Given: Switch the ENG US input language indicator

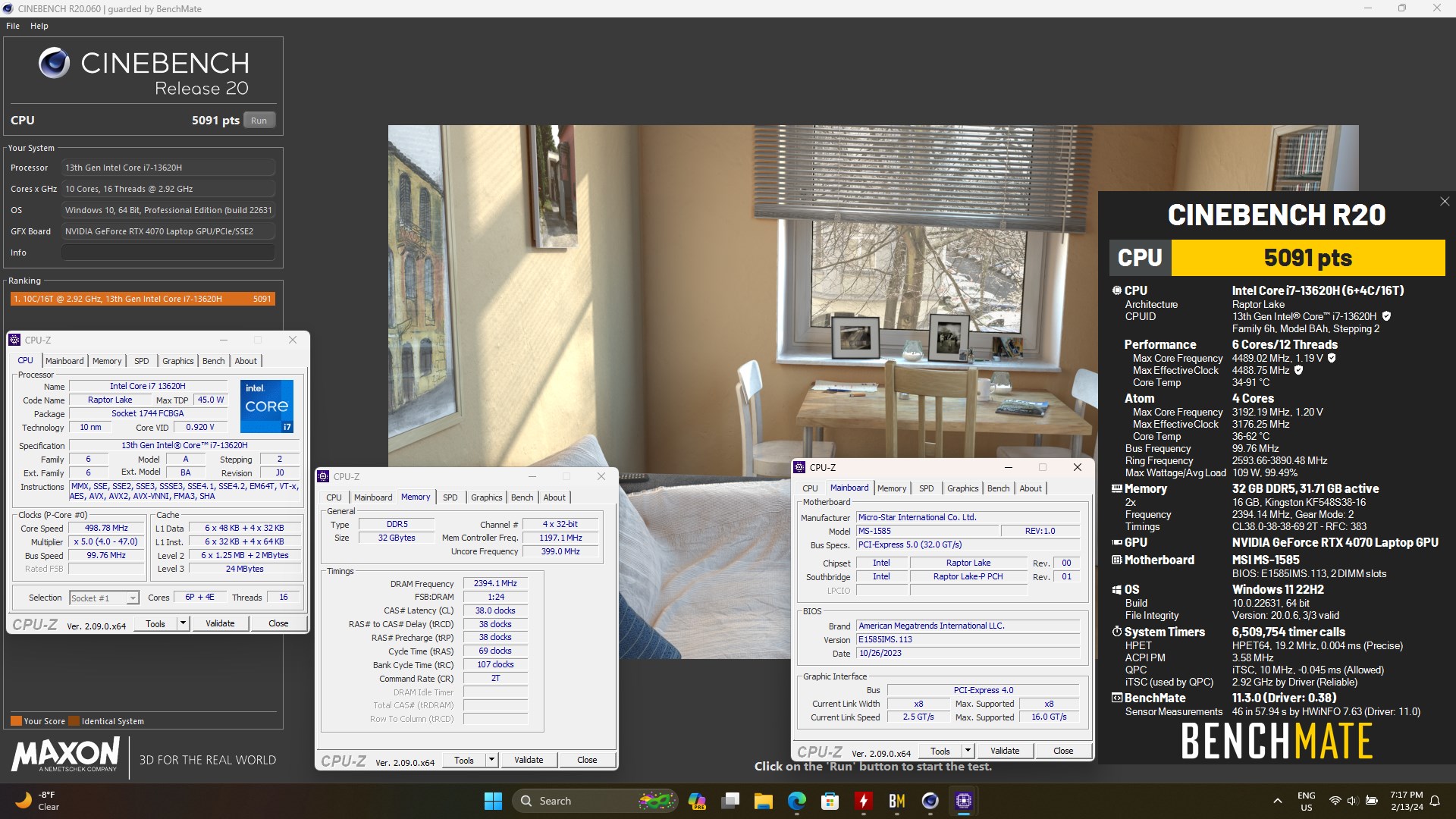Looking at the screenshot, I should [x=1307, y=801].
